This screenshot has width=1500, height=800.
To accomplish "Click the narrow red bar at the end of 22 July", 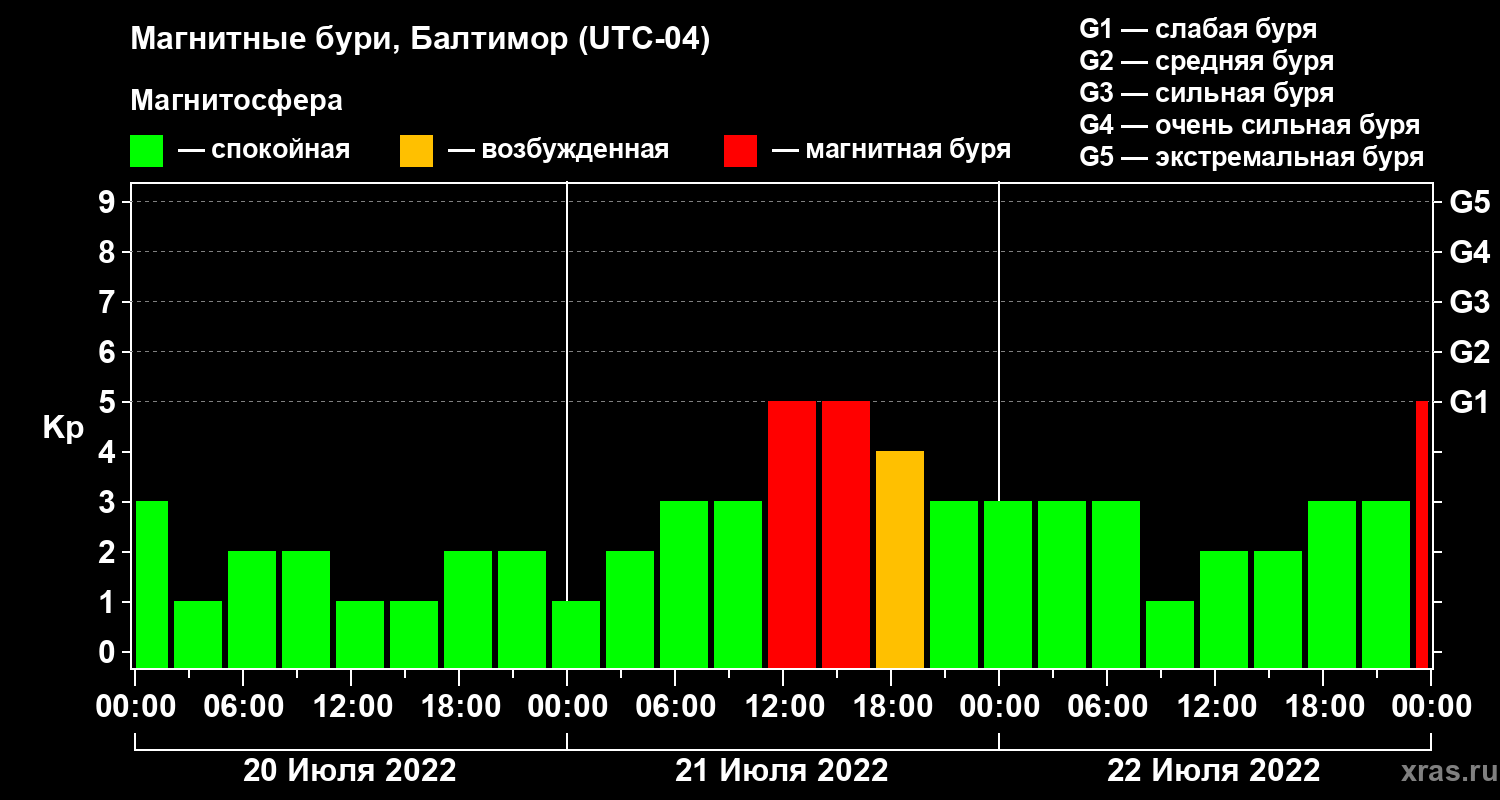I will 1422,535.
